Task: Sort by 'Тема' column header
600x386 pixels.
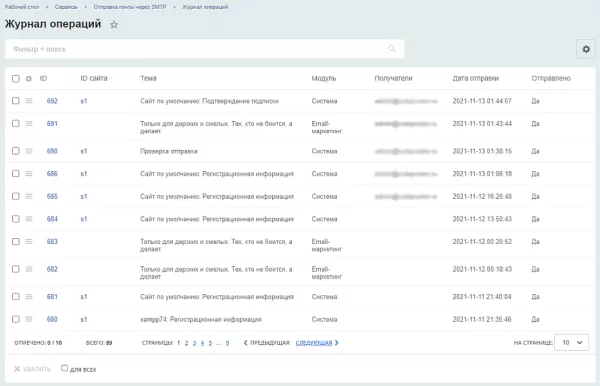Action: click(148, 78)
